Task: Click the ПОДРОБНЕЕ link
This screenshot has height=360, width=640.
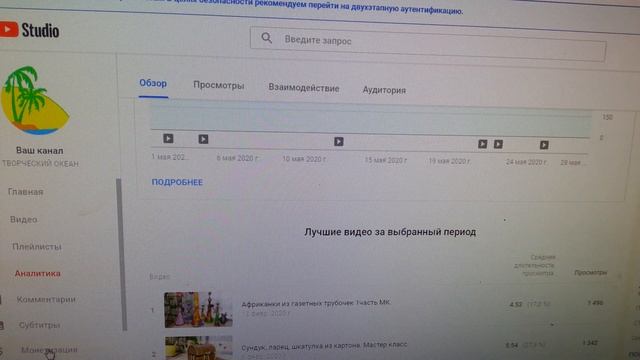Action: click(177, 182)
